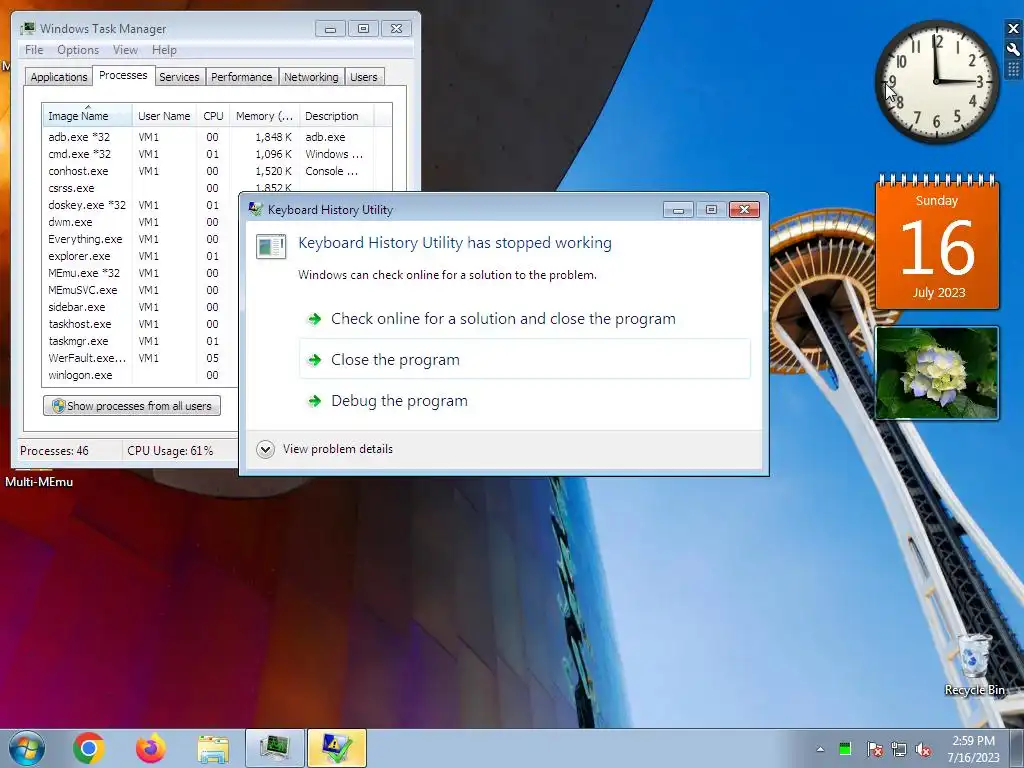Click the clock gadget drag handle
1024x768 pixels.
tap(1013, 69)
